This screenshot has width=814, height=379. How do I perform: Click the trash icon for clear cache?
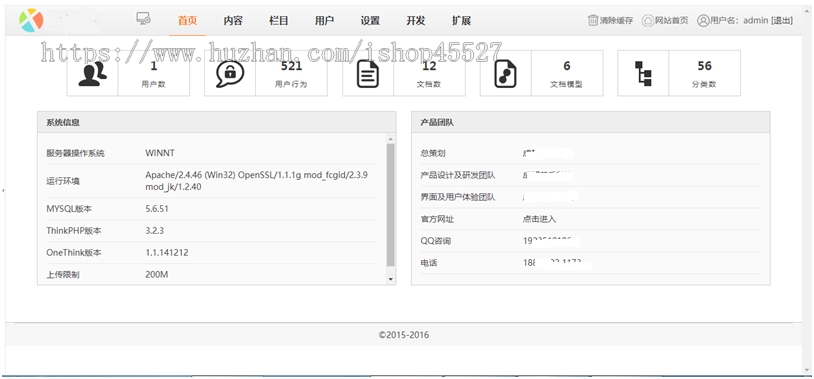point(593,20)
